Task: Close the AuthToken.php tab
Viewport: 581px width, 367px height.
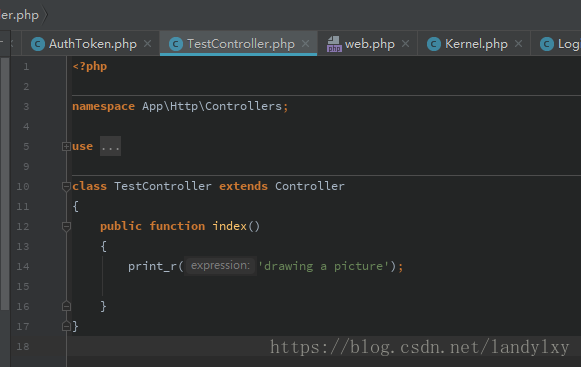Action: 147,44
